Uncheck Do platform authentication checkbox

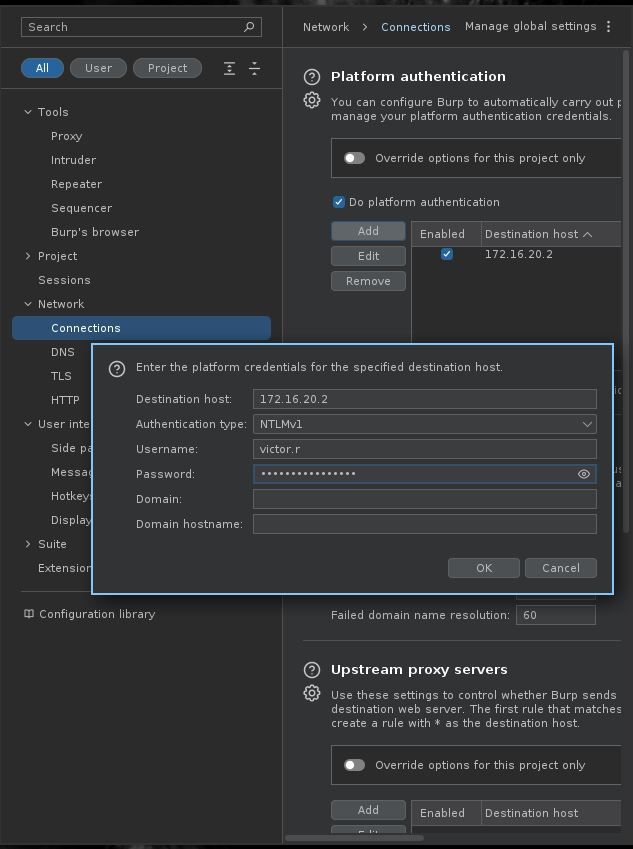339,202
